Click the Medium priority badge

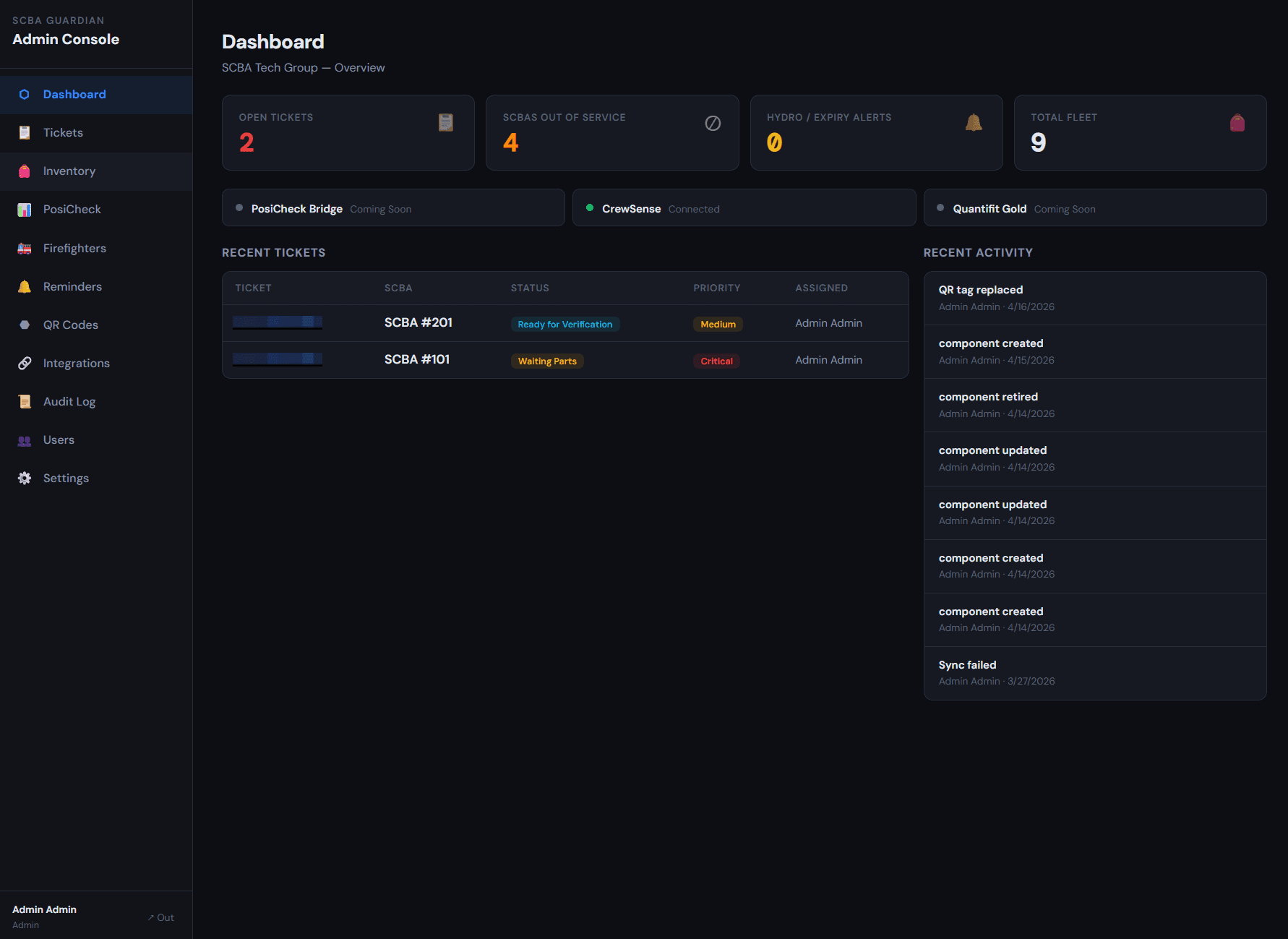718,325
